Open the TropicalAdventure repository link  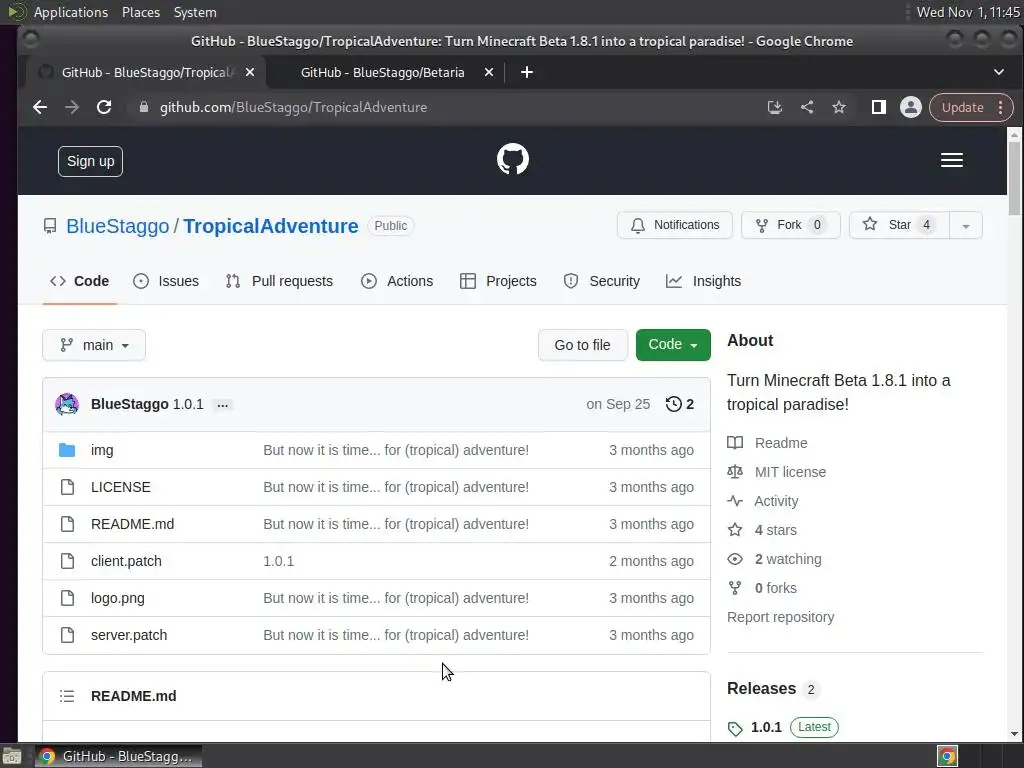tap(270, 226)
